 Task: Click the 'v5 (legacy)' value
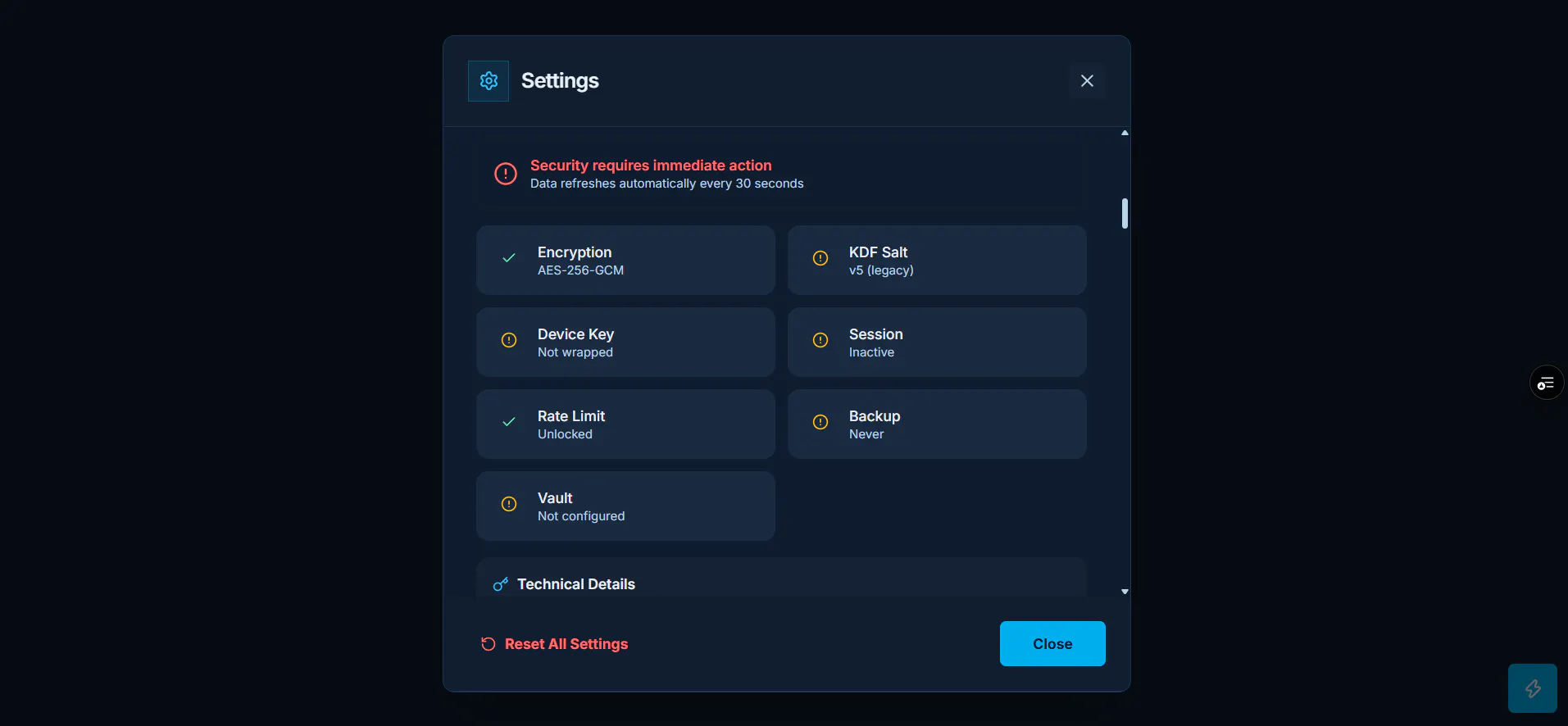[x=881, y=270]
